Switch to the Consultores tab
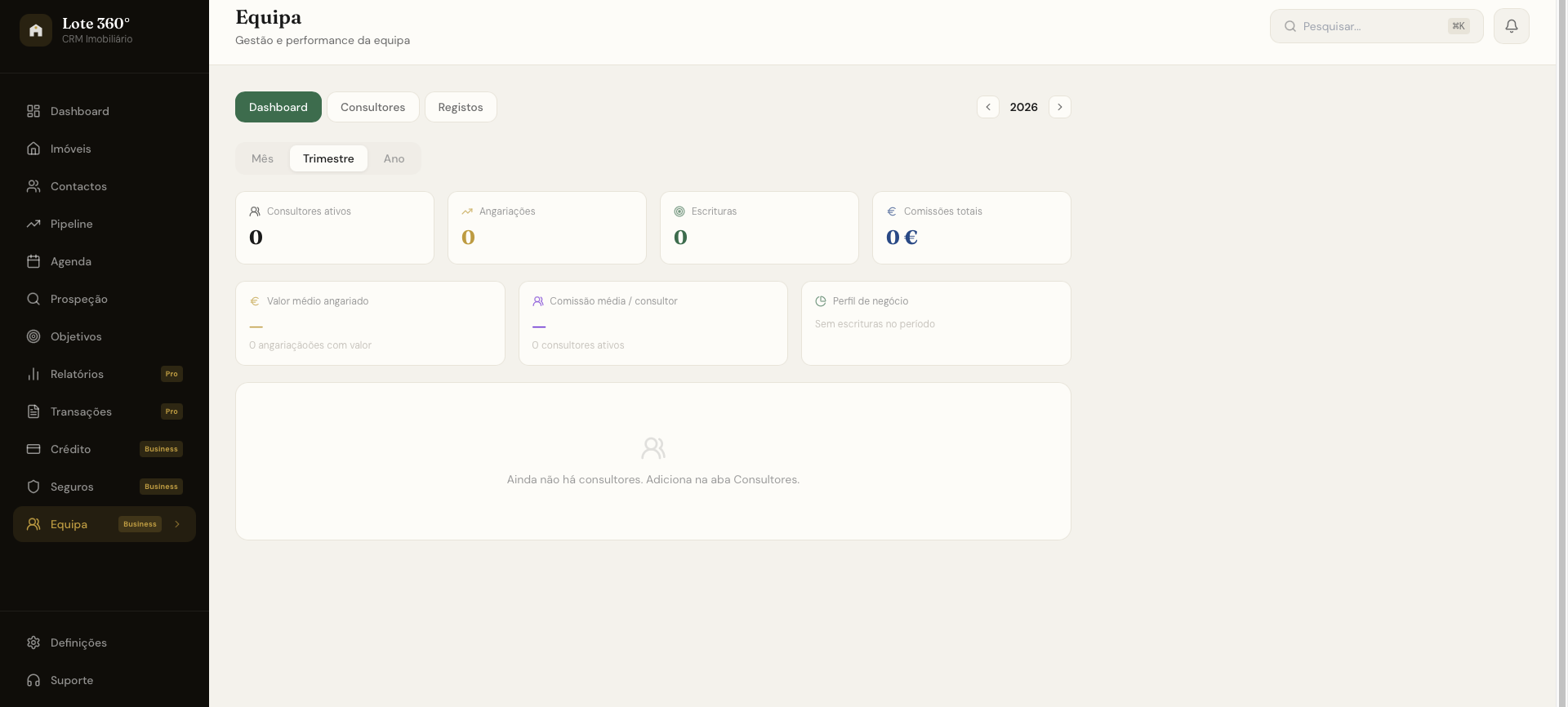The image size is (1568, 707). [x=373, y=107]
